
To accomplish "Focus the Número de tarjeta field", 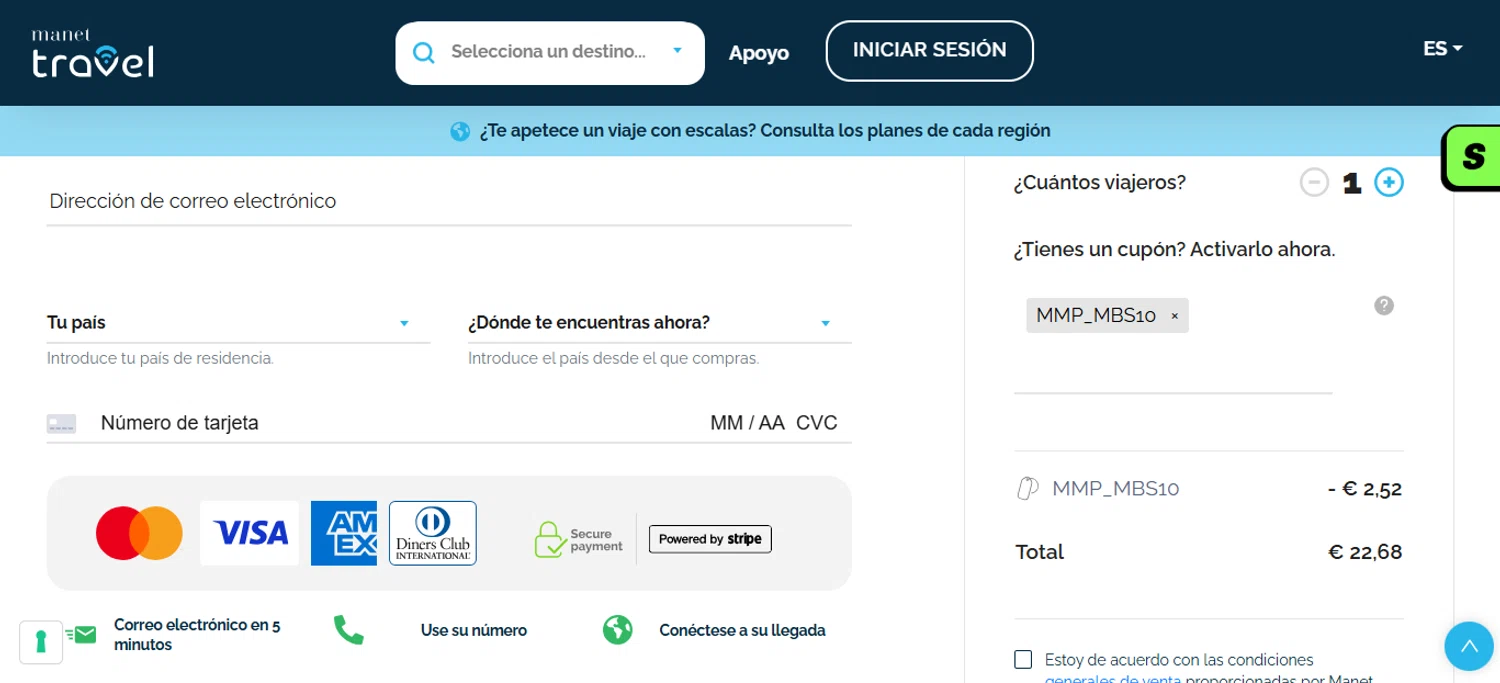I will (x=400, y=423).
